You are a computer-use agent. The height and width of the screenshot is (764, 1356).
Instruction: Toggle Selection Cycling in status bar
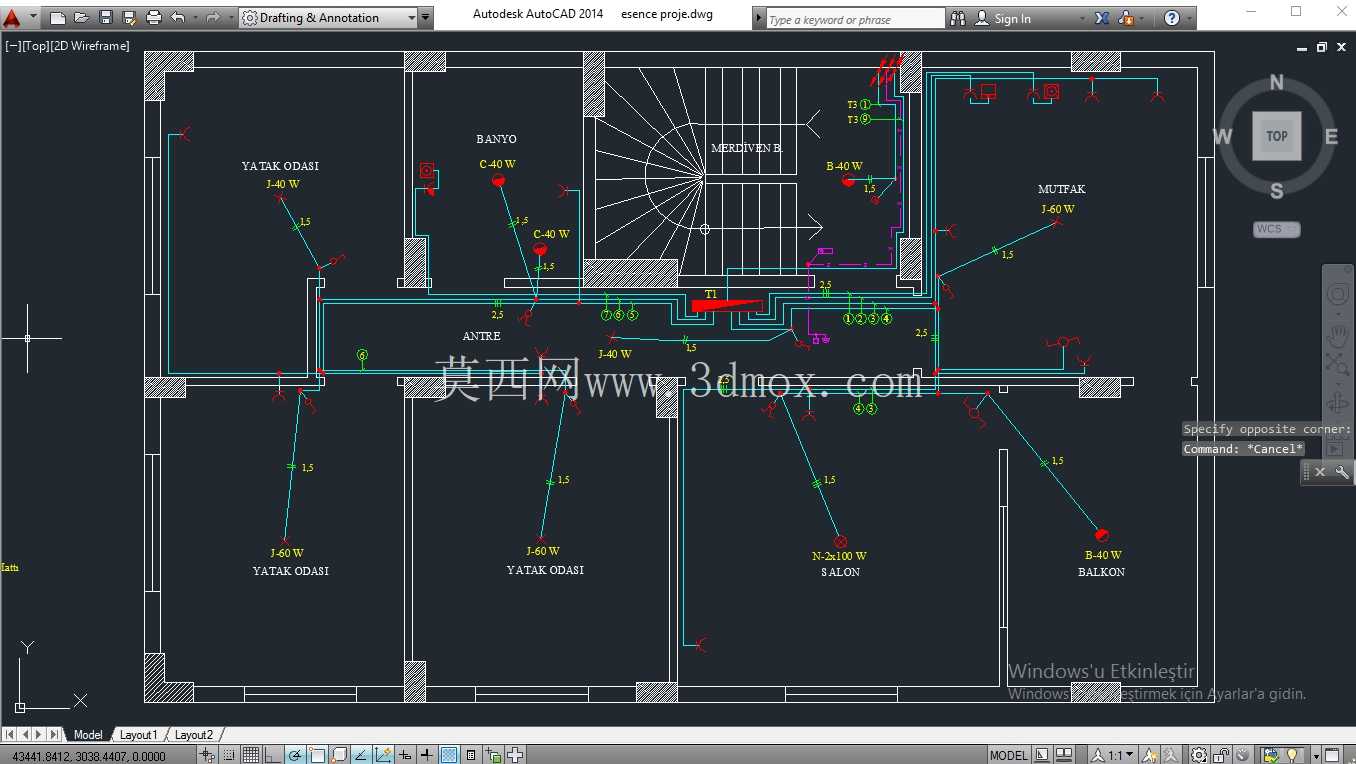[x=493, y=755]
